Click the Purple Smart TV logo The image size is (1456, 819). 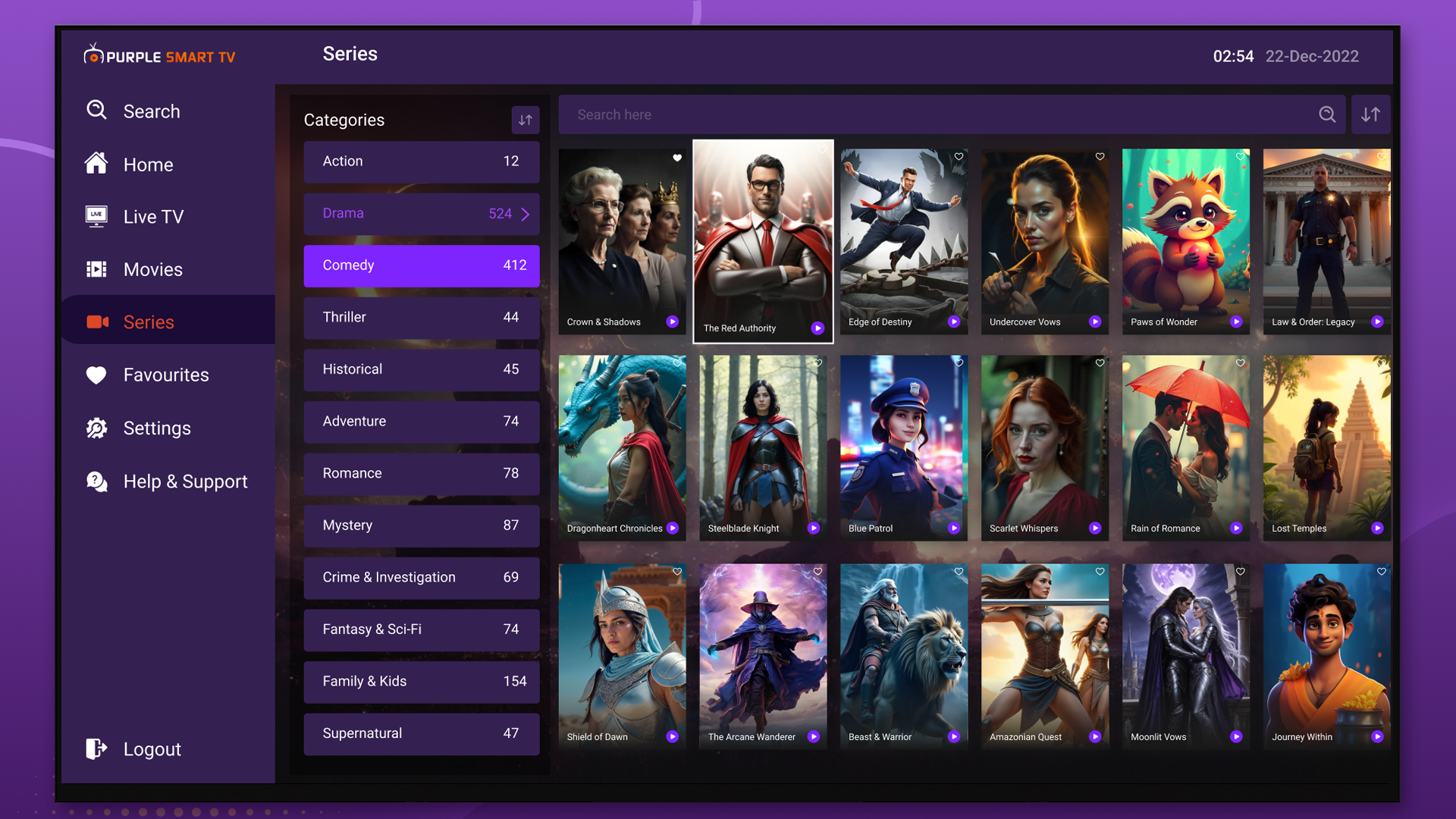159,55
